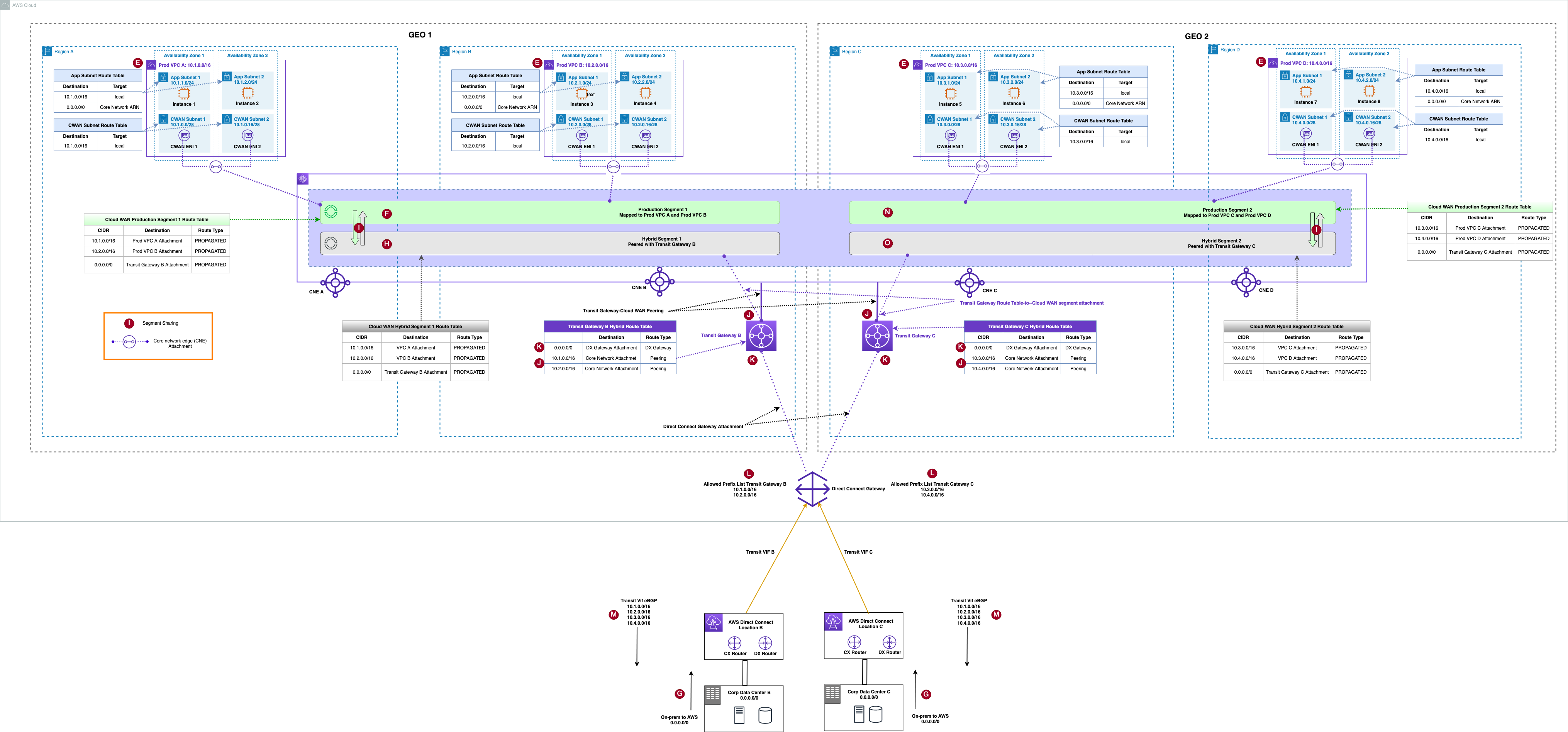1568x732 pixels.
Task: Click the Cloud WAN Production Segment 2 Route Table title
Action: point(1479,207)
